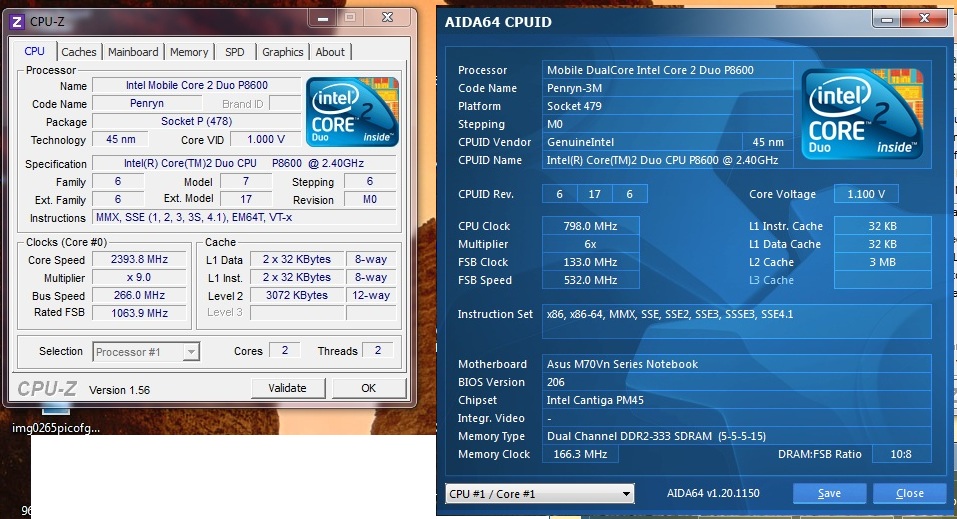Image resolution: width=957 pixels, height=519 pixels.
Task: Switch to the Caches tab
Action: click(79, 52)
